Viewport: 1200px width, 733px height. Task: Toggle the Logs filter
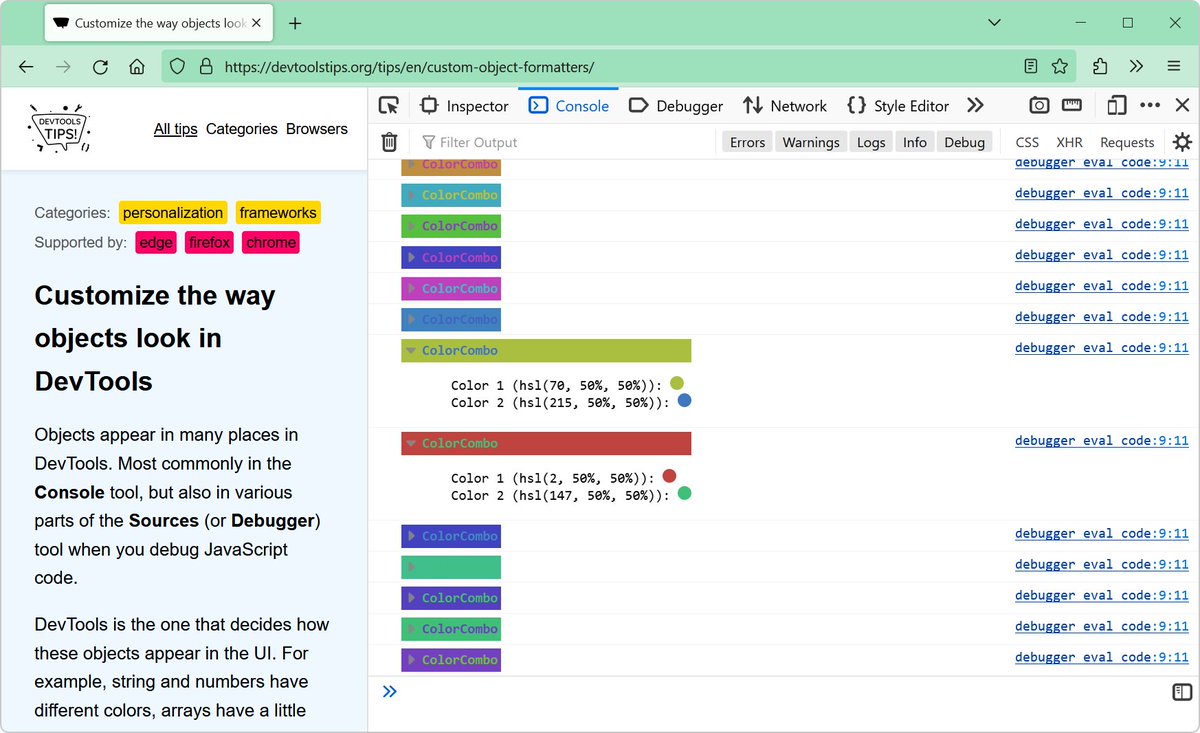pyautogui.click(x=871, y=142)
